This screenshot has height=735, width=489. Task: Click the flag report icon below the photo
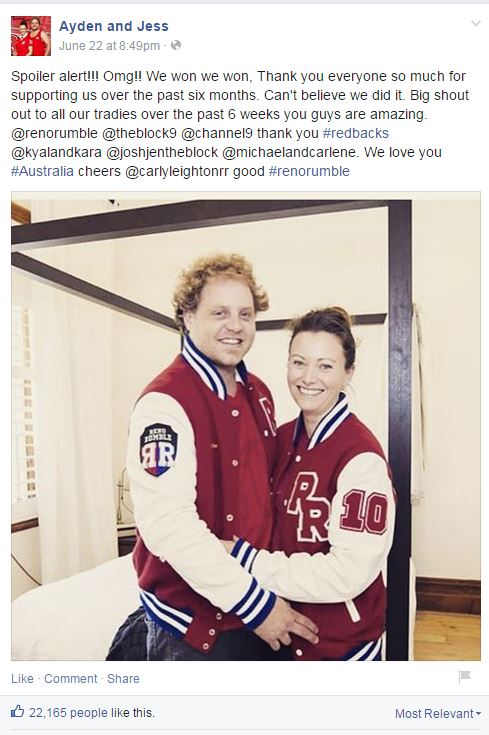(464, 677)
